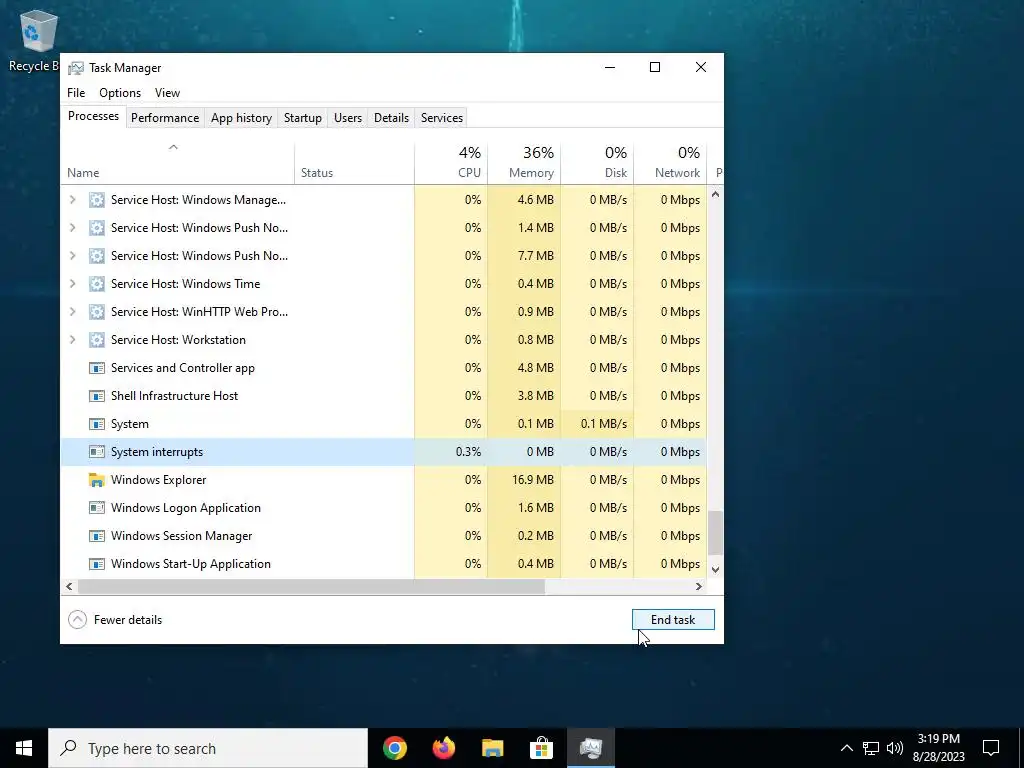Click the System interrupts process icon
Image resolution: width=1024 pixels, height=768 pixels.
pos(97,452)
